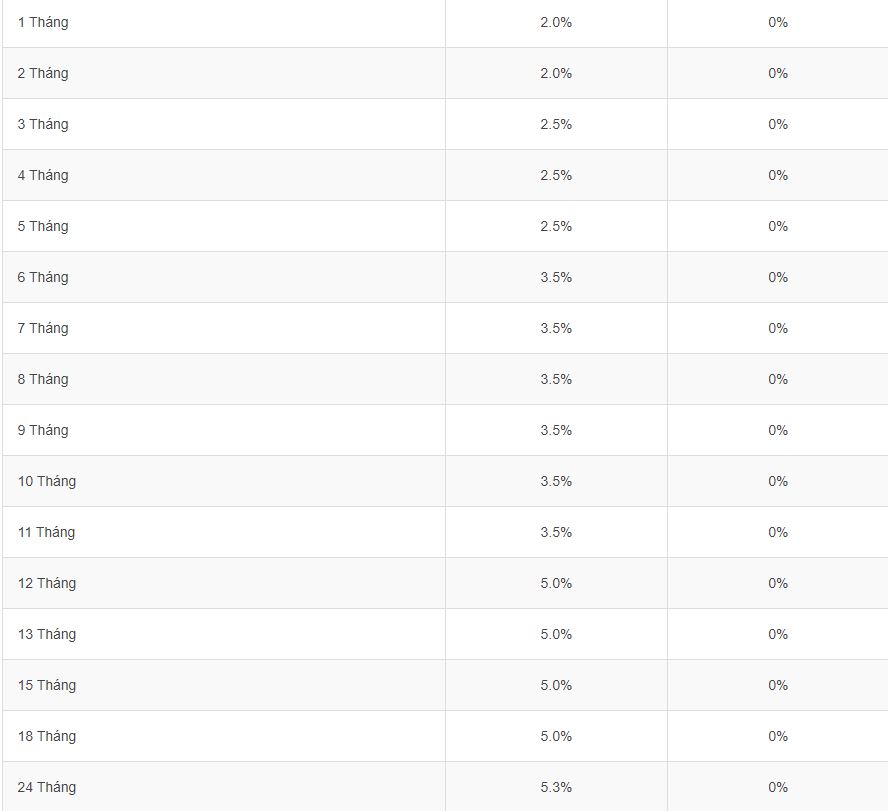Select the "9 Tháng" term cell
Screen dimensions: 888x811
(x=43, y=430)
